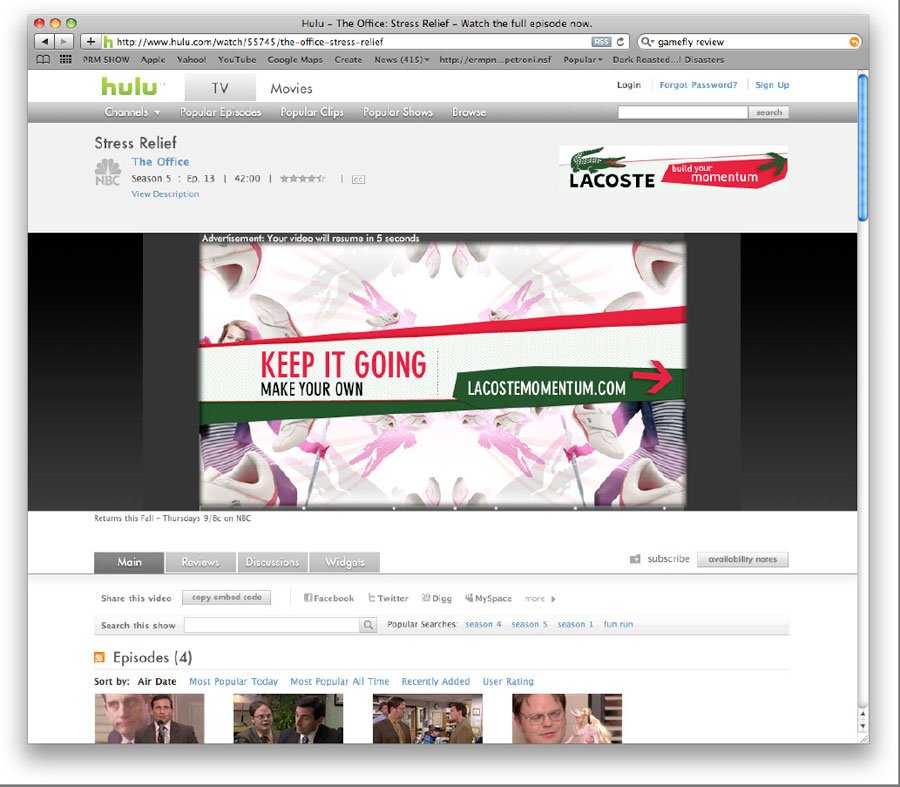
Task: Open the first episode thumbnail
Action: click(x=149, y=718)
